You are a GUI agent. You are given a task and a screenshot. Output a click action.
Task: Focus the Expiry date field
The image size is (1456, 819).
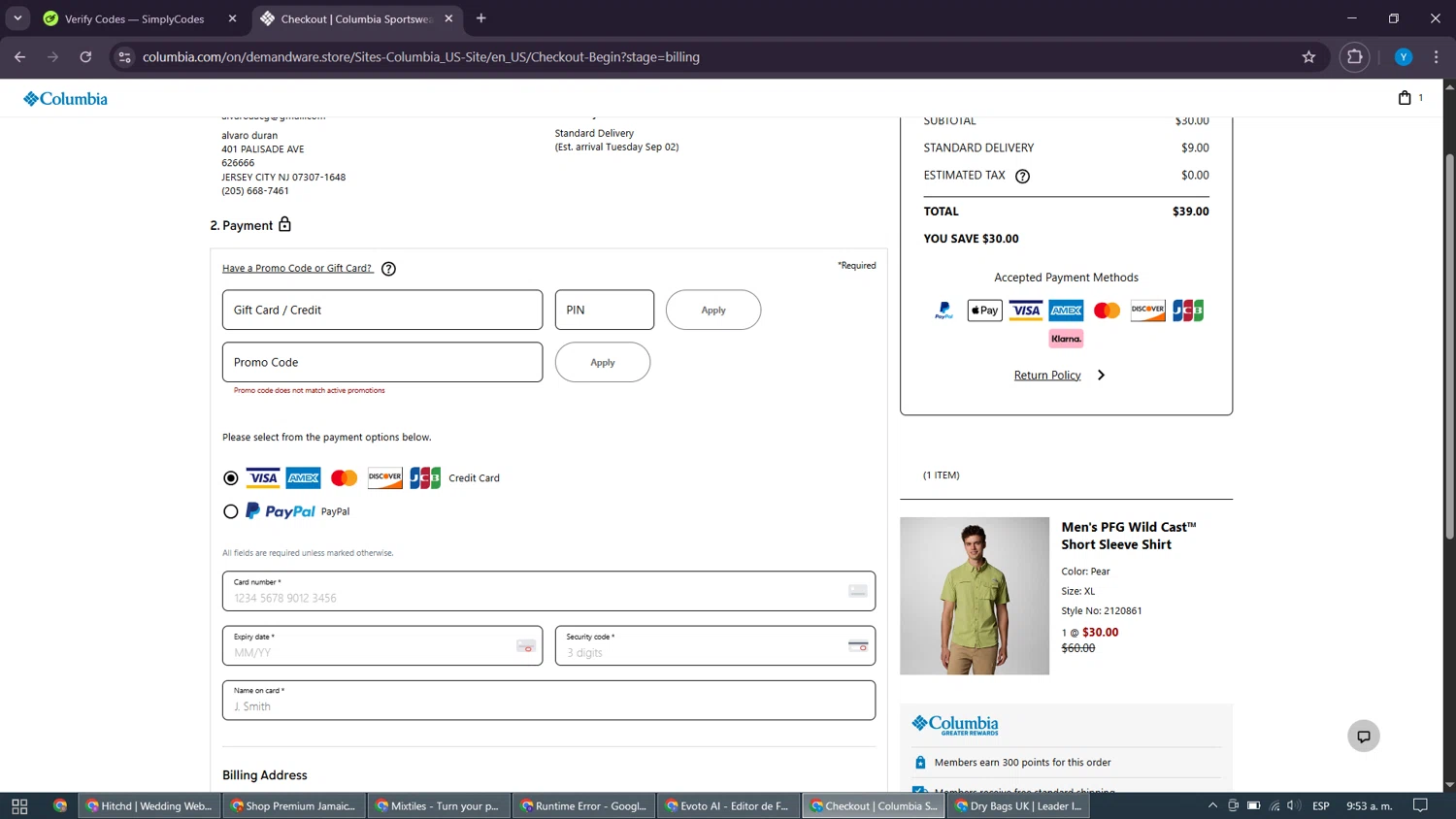[x=382, y=645]
